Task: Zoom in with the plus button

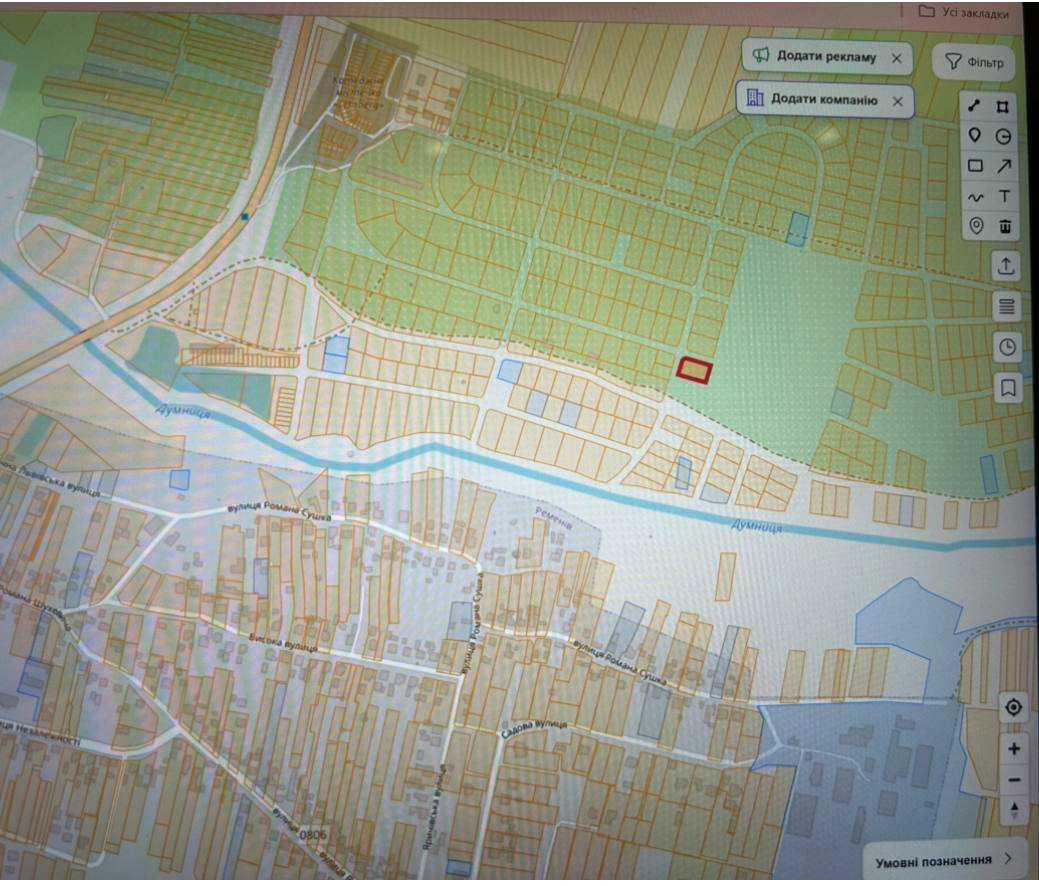Action: [1013, 749]
